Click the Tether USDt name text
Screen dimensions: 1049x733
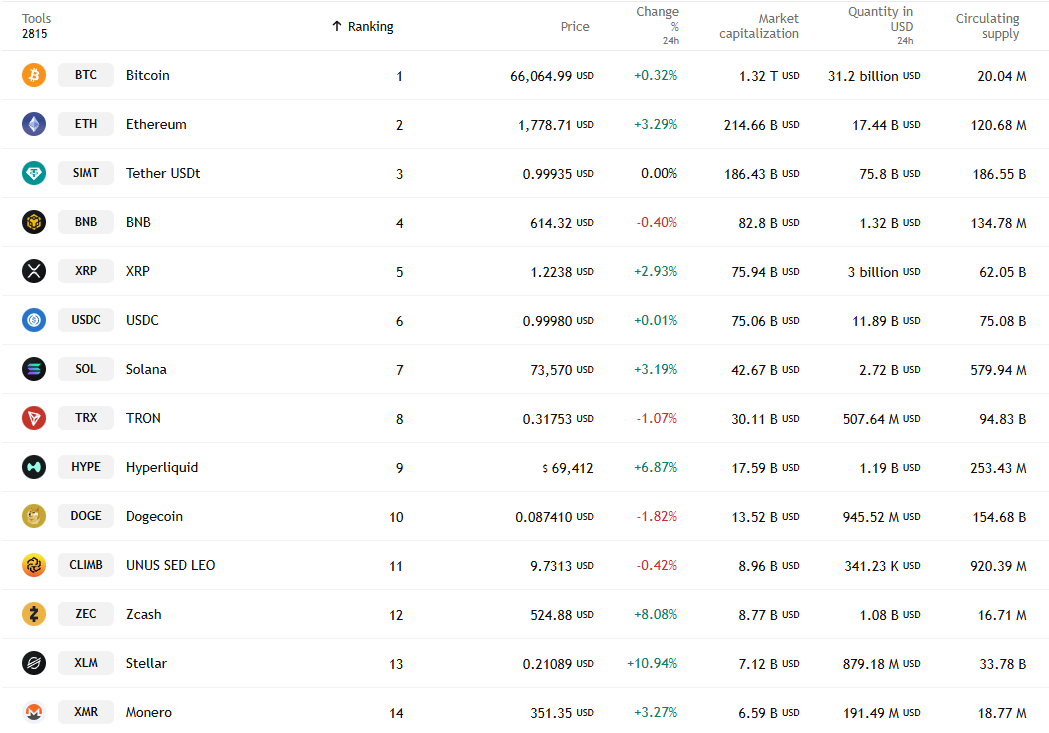[x=163, y=173]
